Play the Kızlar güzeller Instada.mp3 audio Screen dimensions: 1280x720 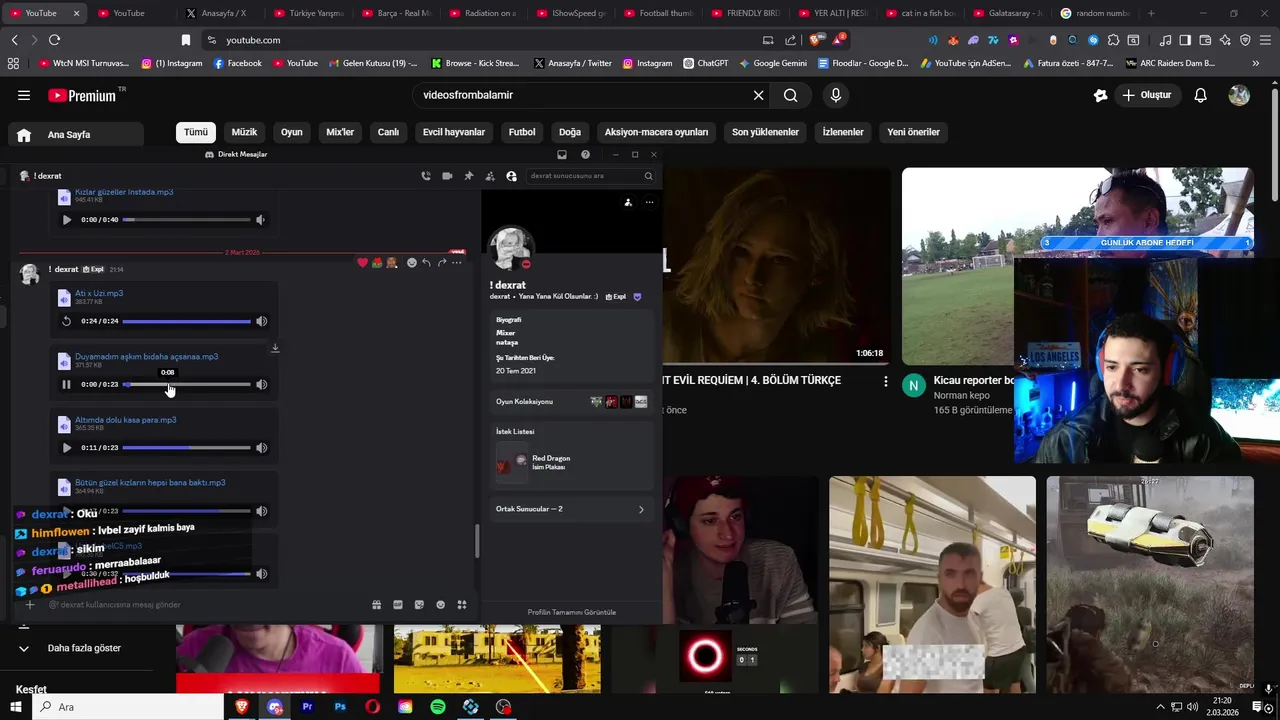66,220
